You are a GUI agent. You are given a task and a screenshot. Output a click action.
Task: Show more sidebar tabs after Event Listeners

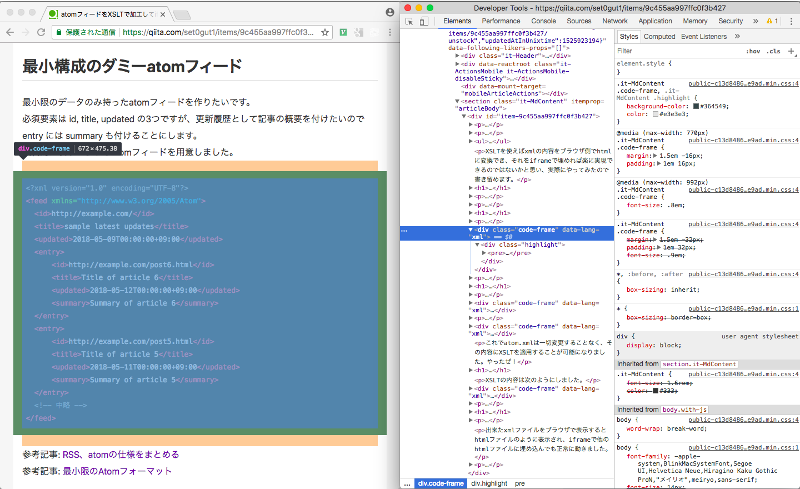click(737, 36)
